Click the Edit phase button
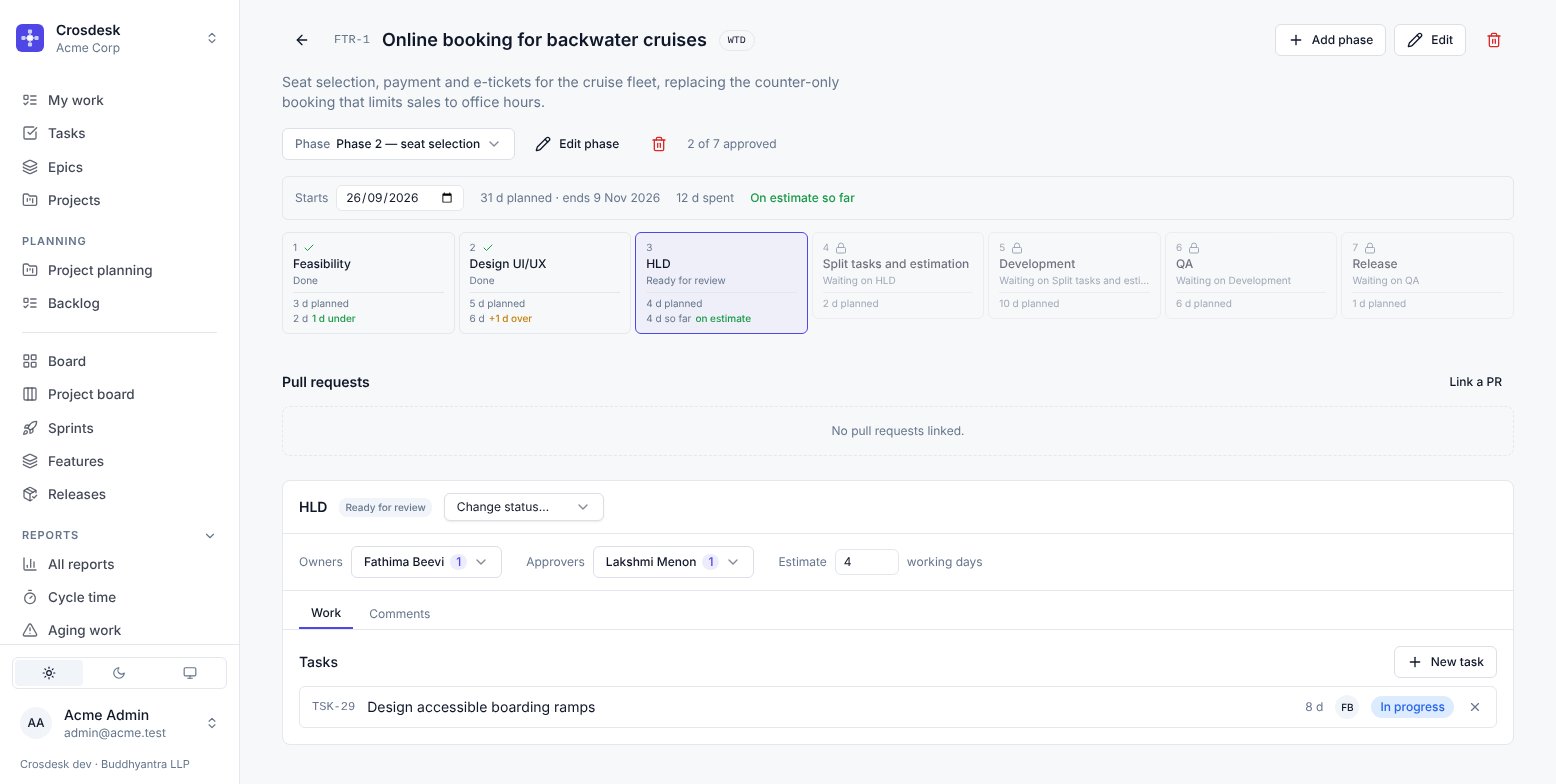 point(577,144)
